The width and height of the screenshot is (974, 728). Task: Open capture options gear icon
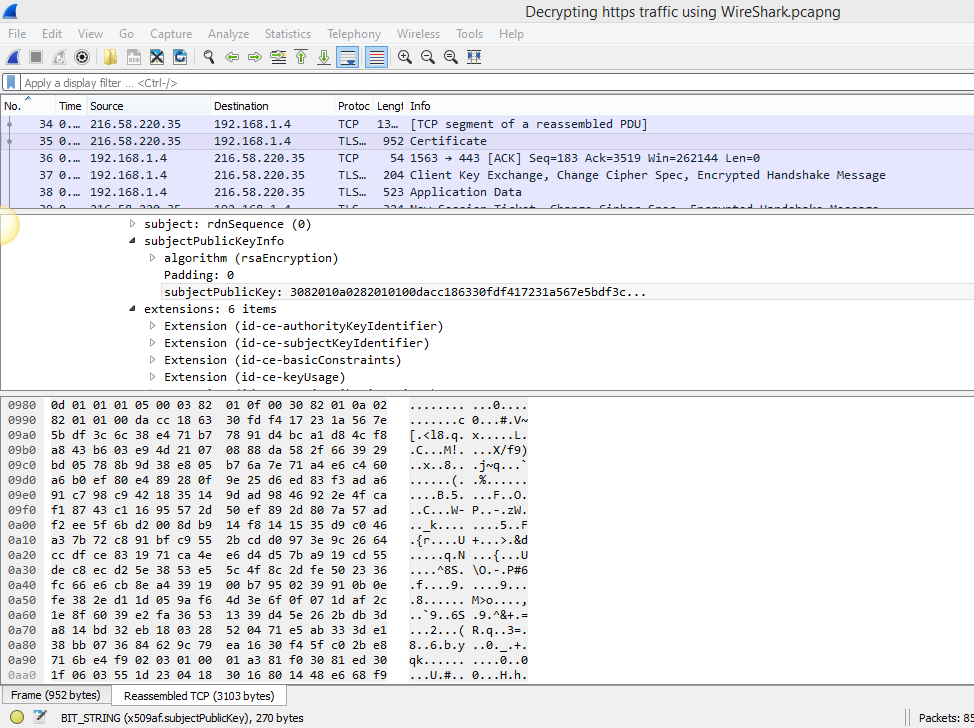click(x=82, y=57)
